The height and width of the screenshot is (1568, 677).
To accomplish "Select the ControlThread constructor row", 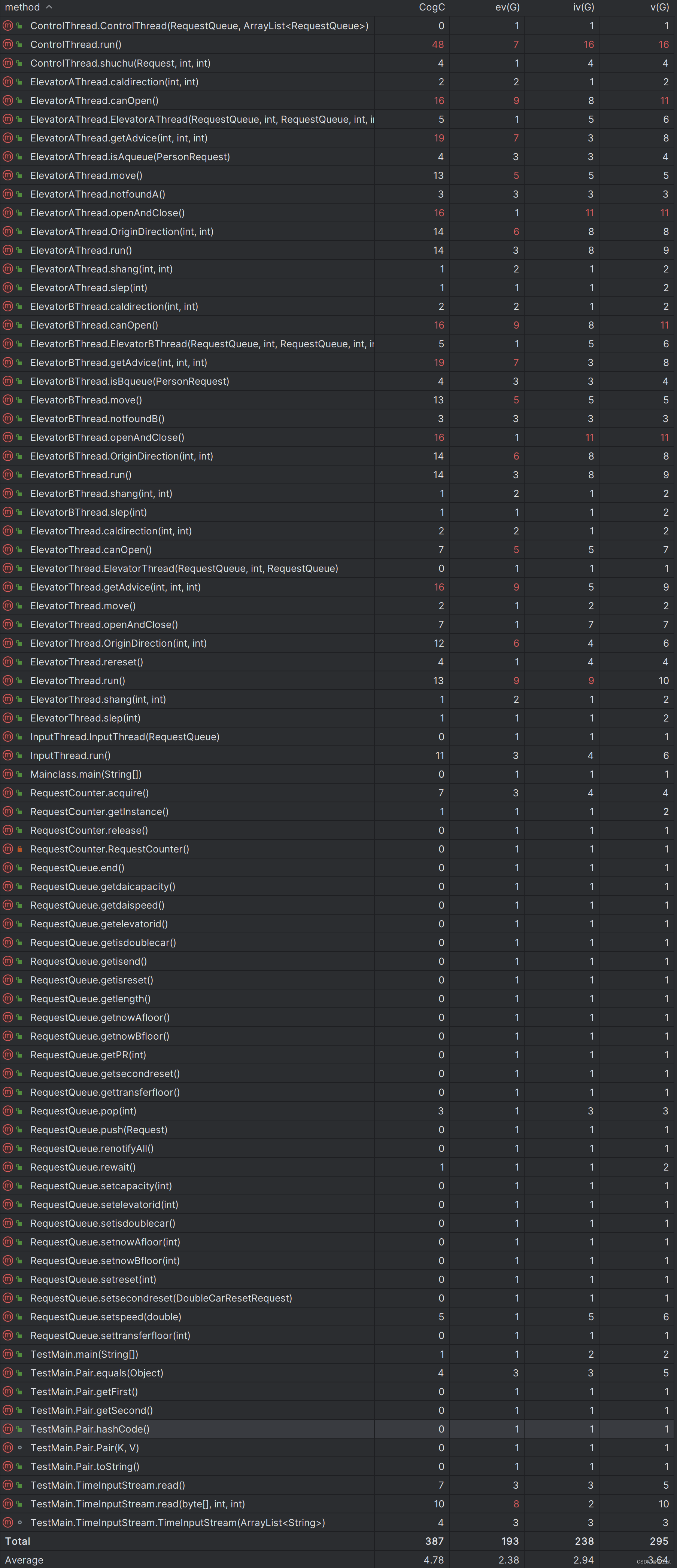I will 338,25.
